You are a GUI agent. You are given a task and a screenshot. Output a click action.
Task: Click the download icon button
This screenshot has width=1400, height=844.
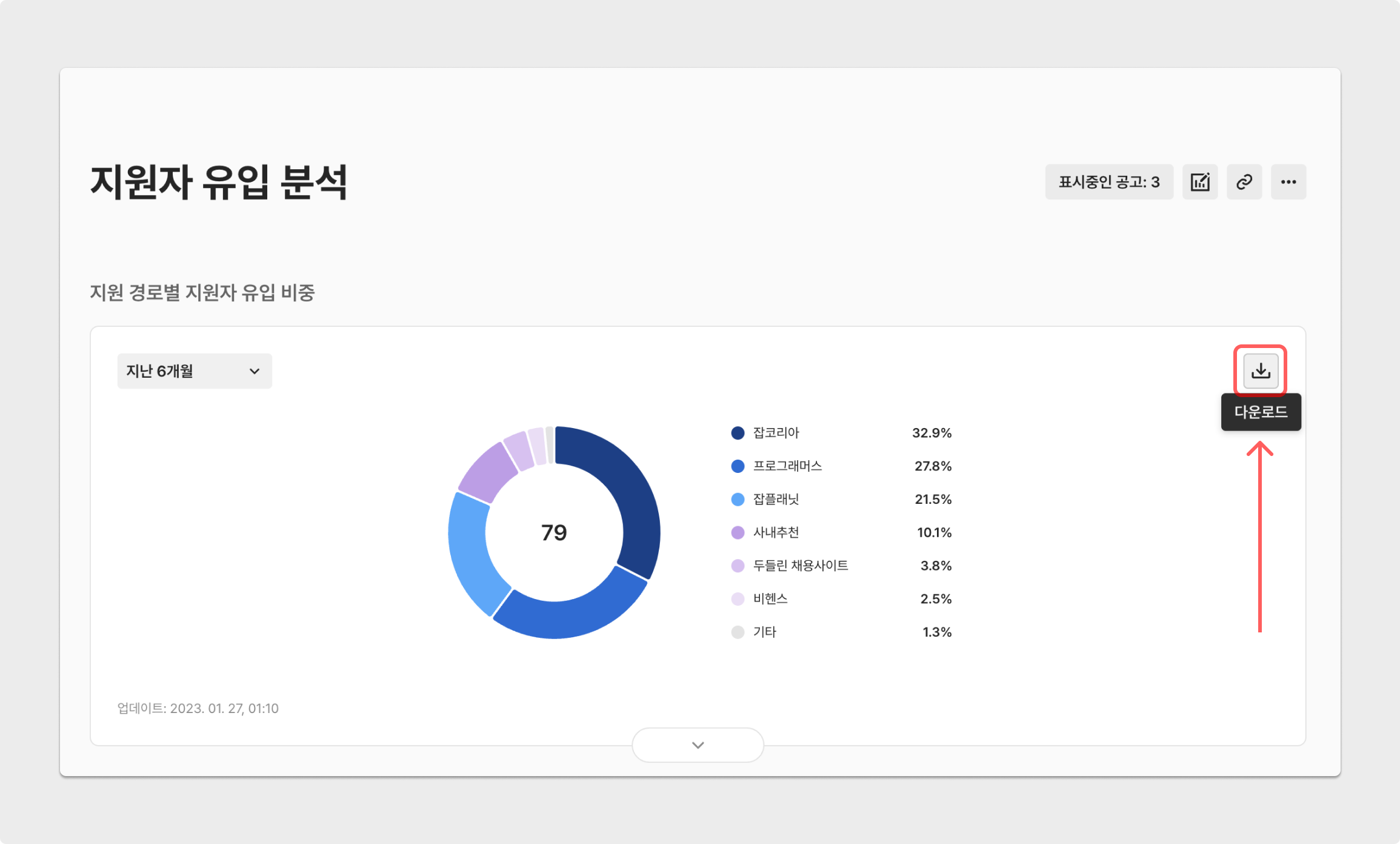1261,370
